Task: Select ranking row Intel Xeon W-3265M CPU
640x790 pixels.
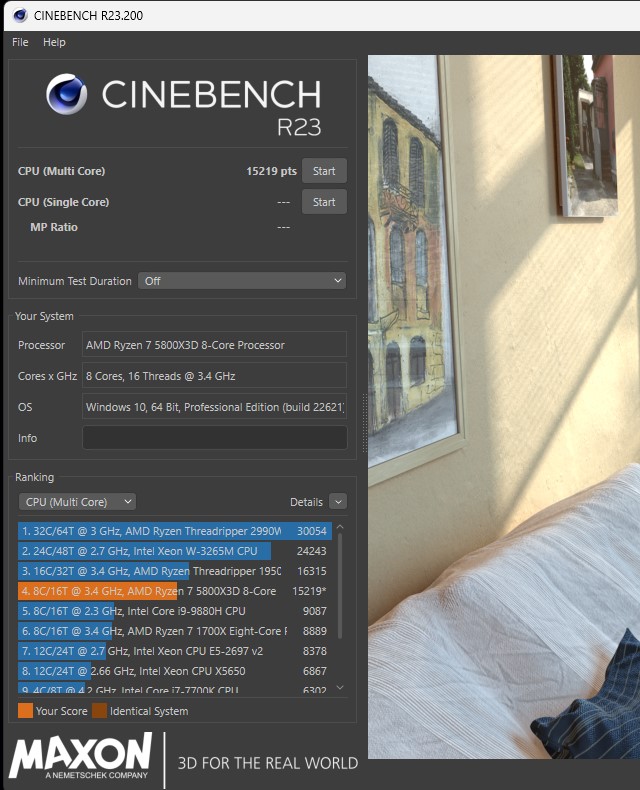Action: pyautogui.click(x=174, y=551)
